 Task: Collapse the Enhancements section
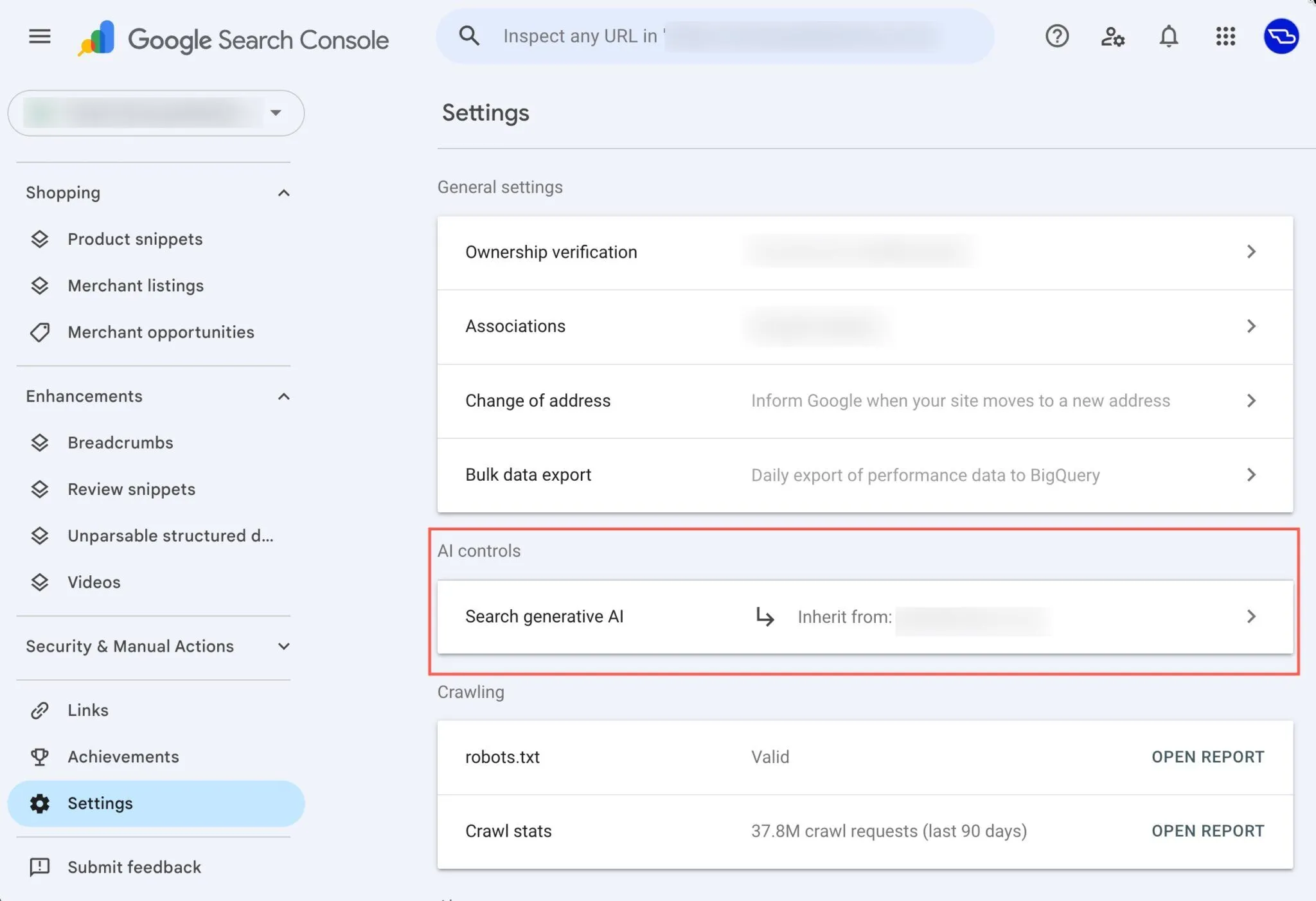[283, 397]
